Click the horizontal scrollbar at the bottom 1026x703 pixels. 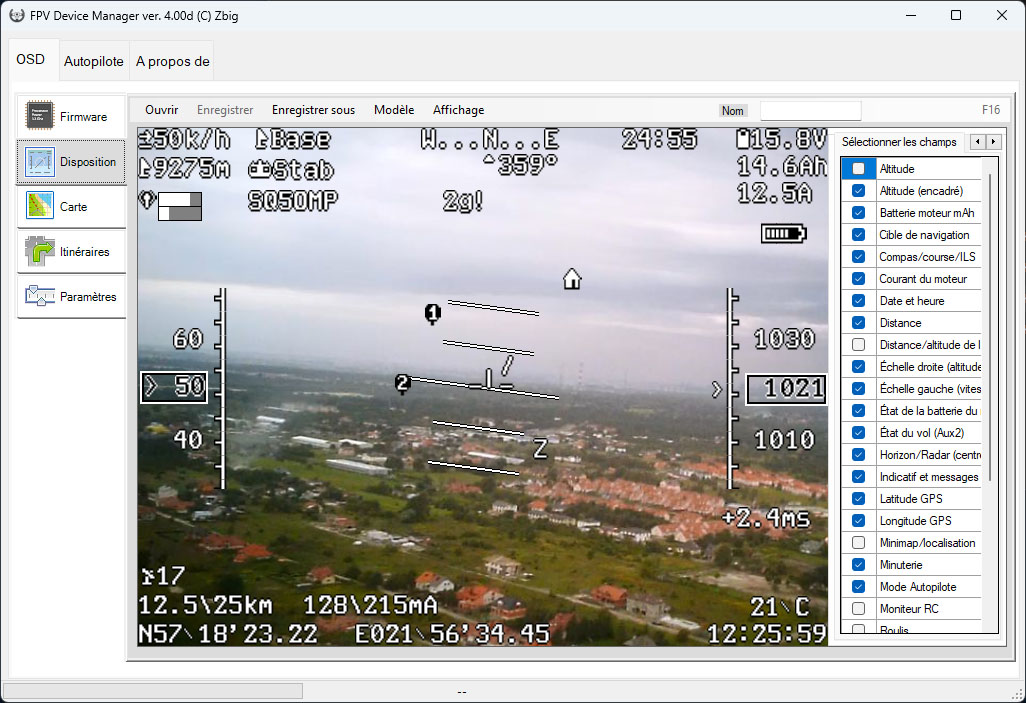click(x=155, y=690)
